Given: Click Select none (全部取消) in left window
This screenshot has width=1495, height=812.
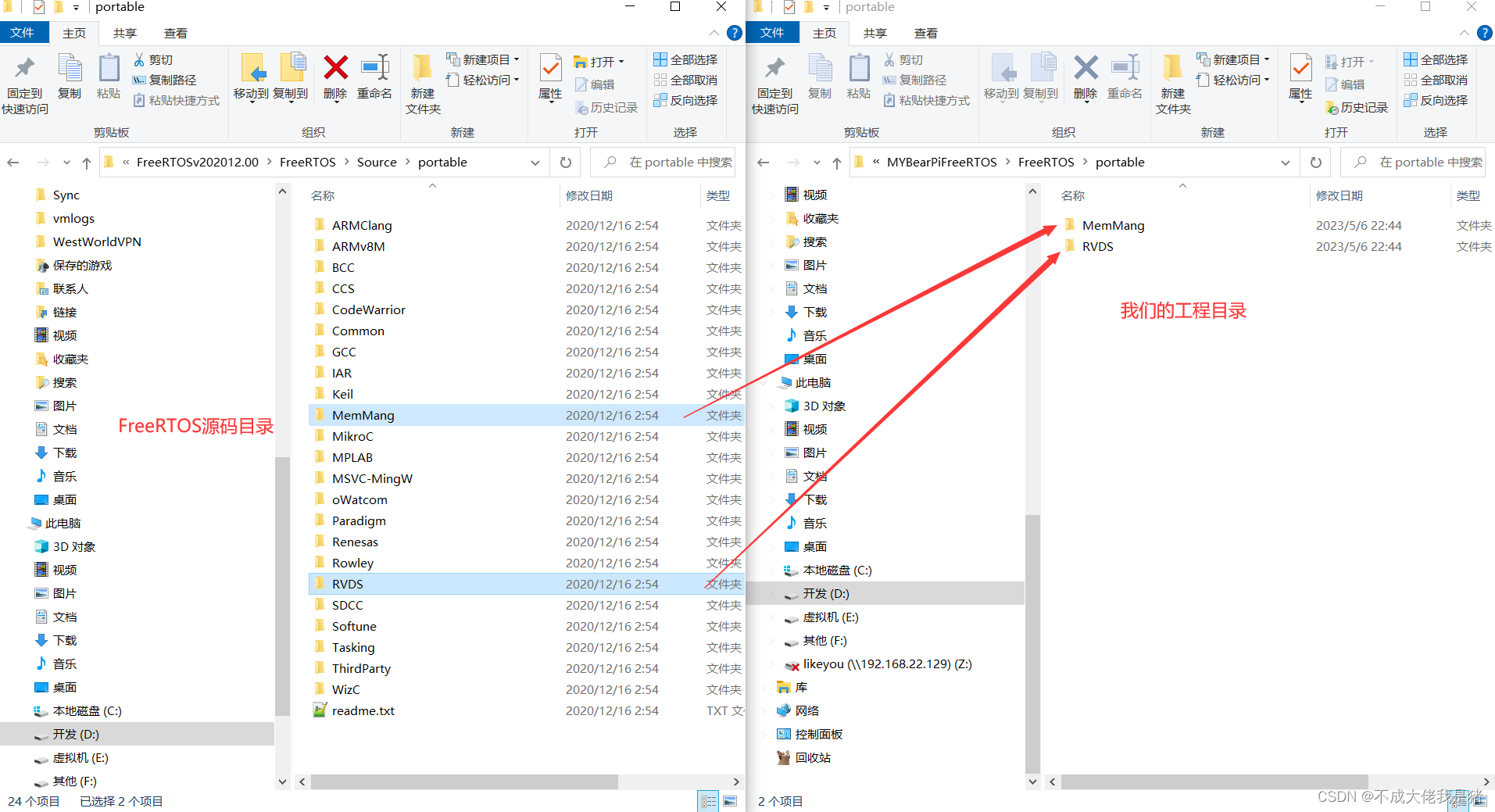Looking at the screenshot, I should tap(685, 80).
